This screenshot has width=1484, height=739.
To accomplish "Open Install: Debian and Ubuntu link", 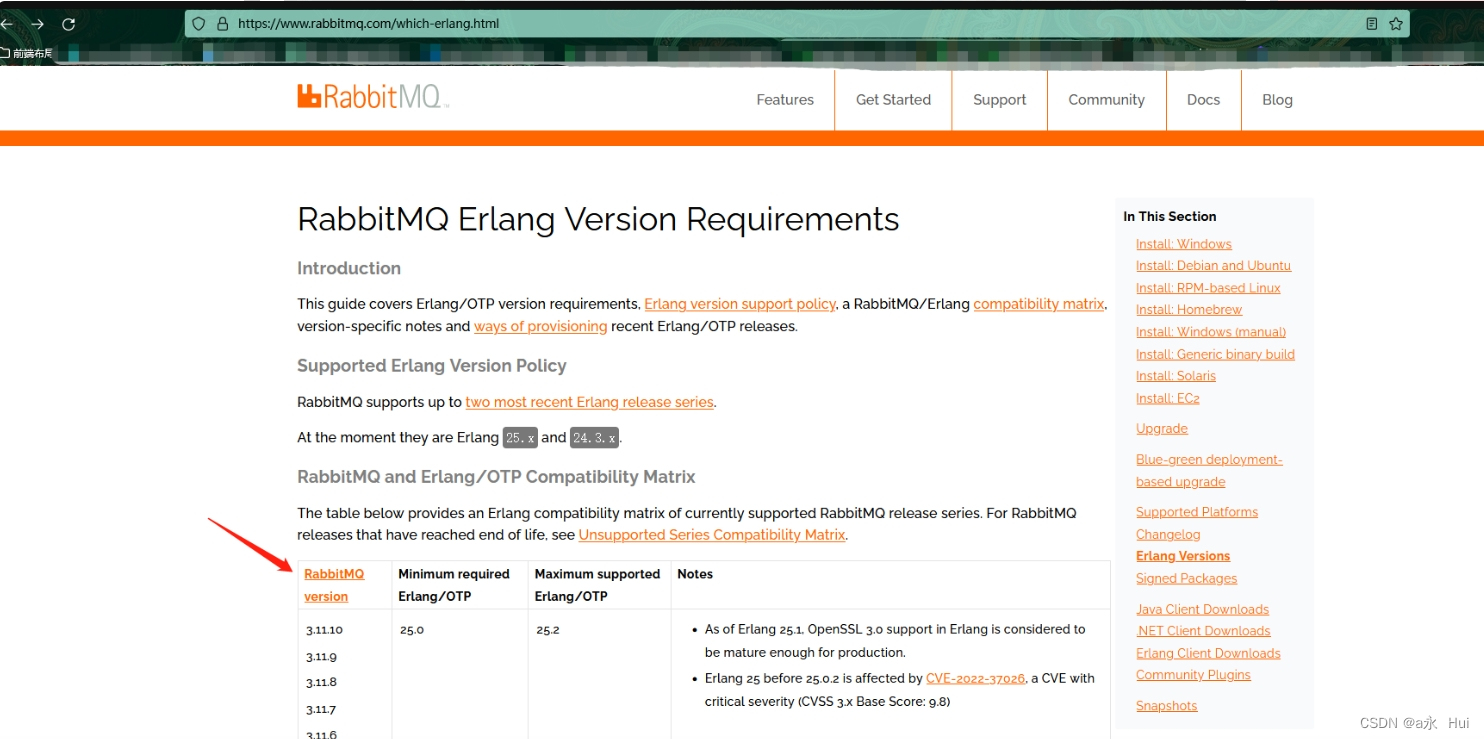I will 1213,266.
